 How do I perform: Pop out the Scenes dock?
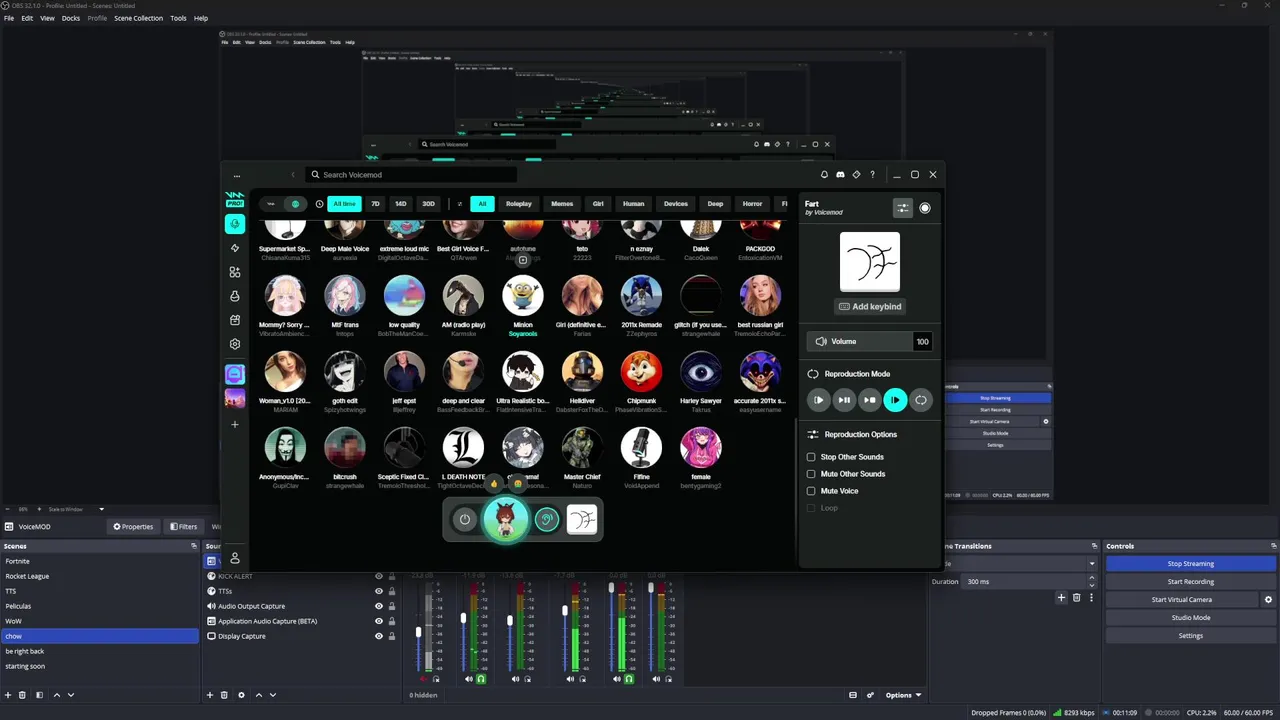[194, 546]
